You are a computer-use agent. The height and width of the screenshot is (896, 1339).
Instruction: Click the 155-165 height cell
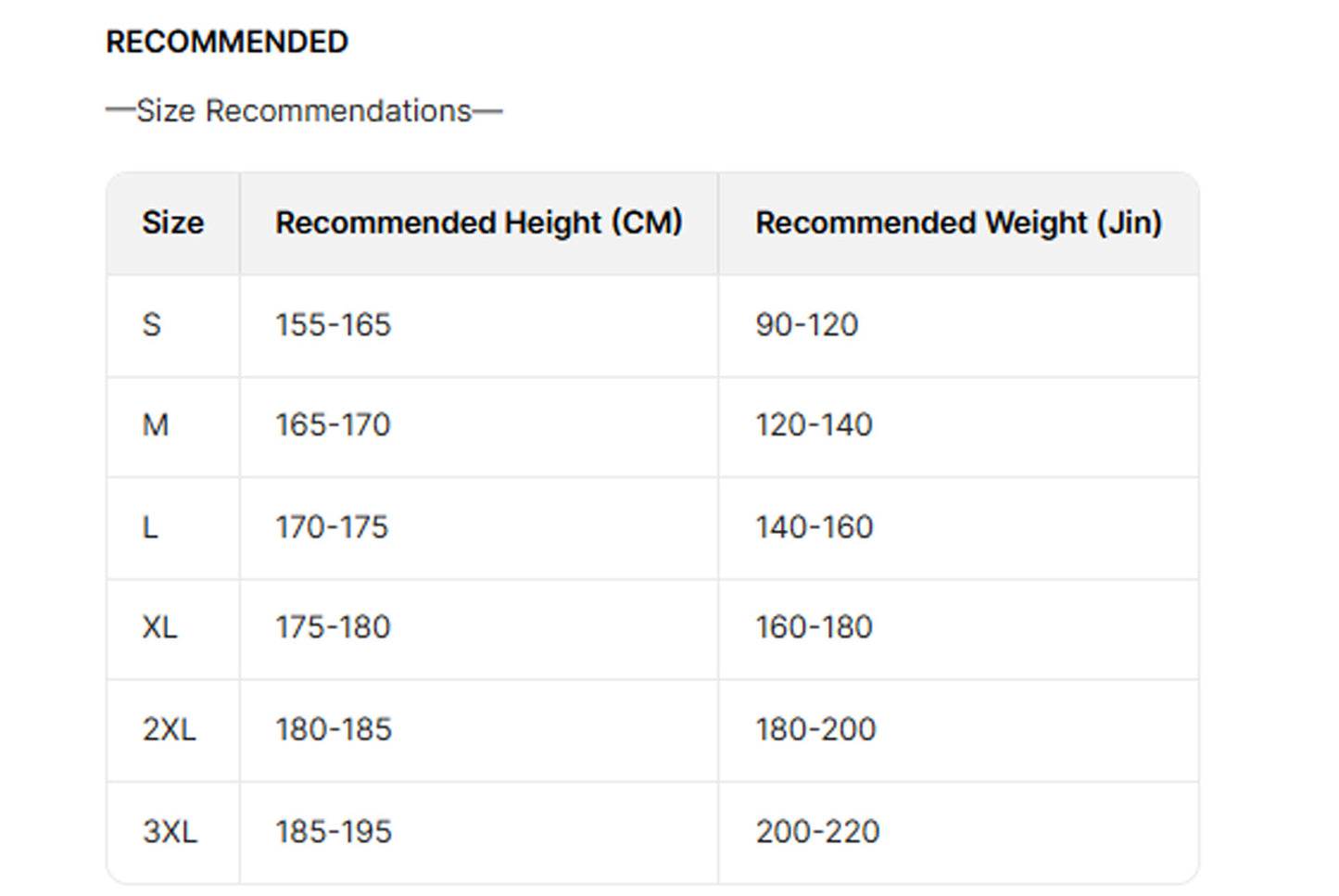click(334, 325)
